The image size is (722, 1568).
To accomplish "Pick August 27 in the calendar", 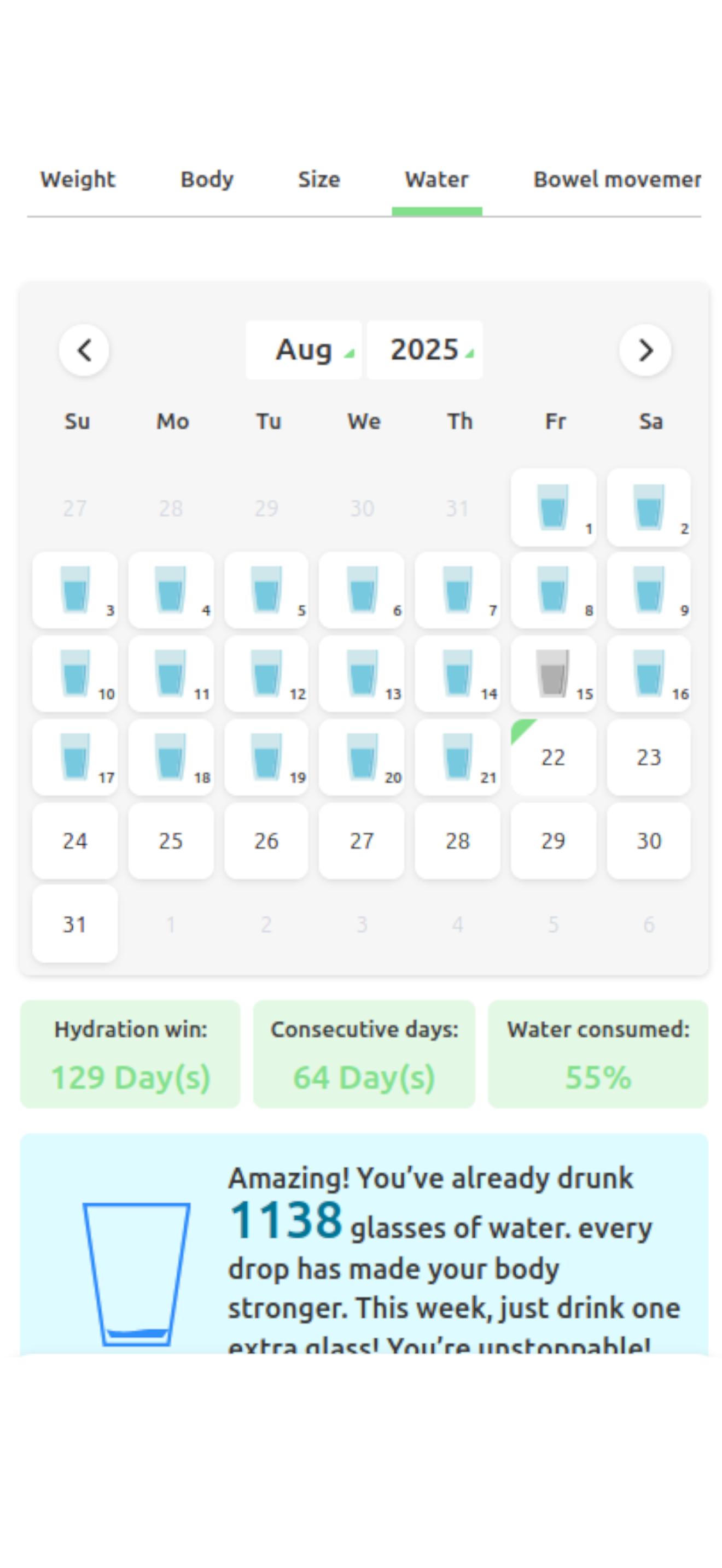I will [362, 841].
